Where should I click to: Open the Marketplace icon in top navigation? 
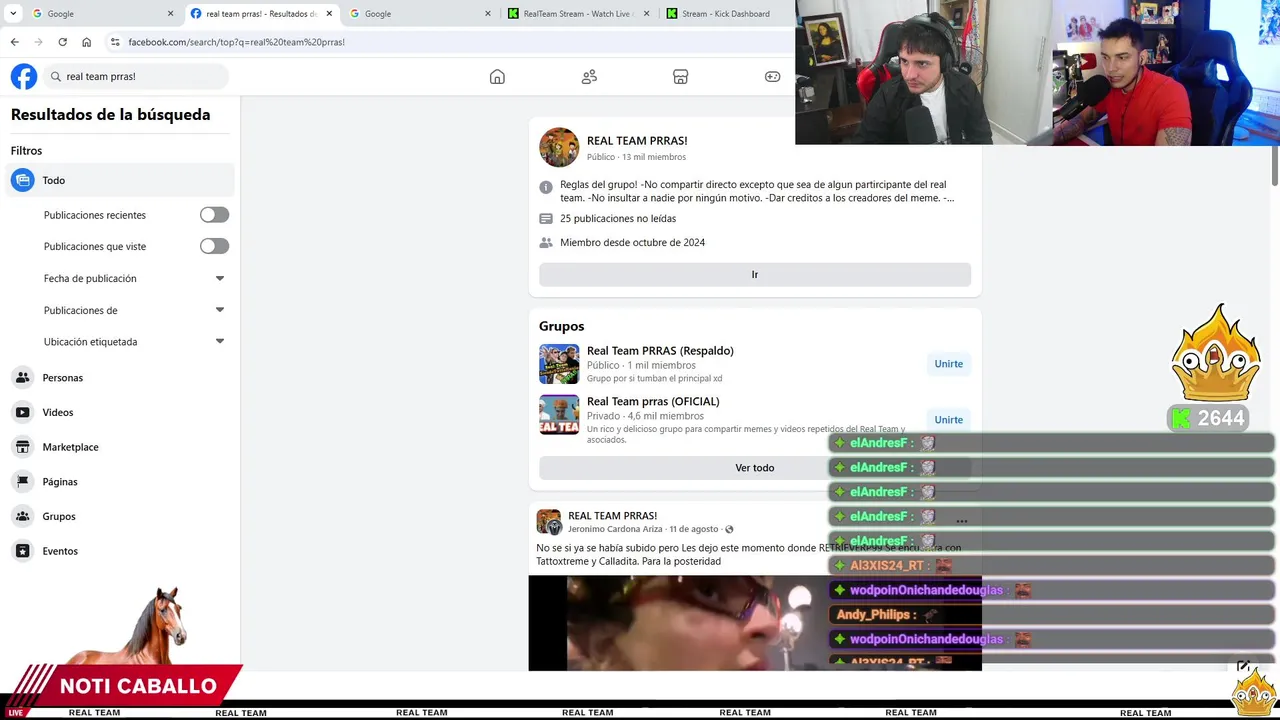coord(681,77)
